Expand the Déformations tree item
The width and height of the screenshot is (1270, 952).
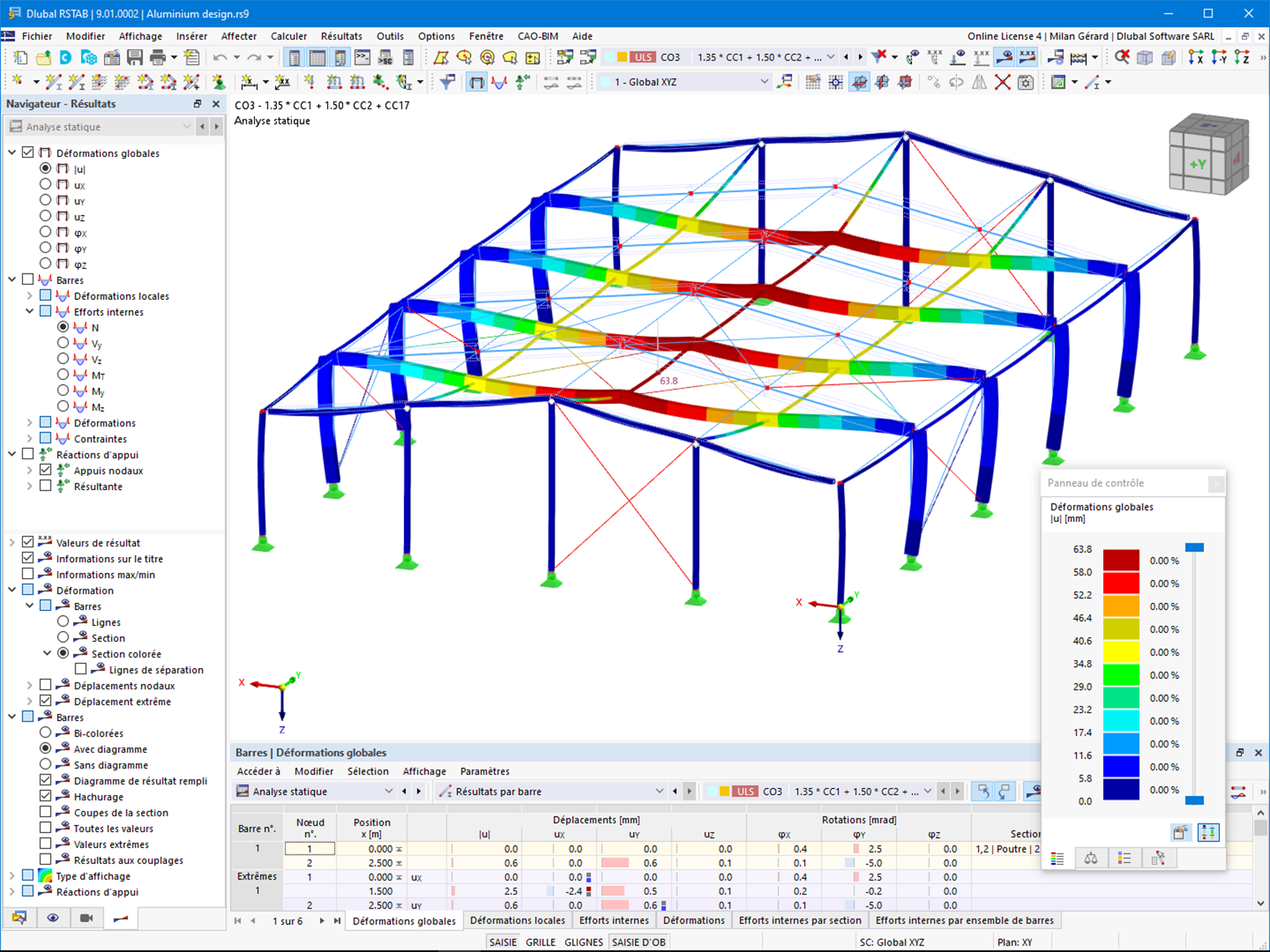tap(29, 422)
